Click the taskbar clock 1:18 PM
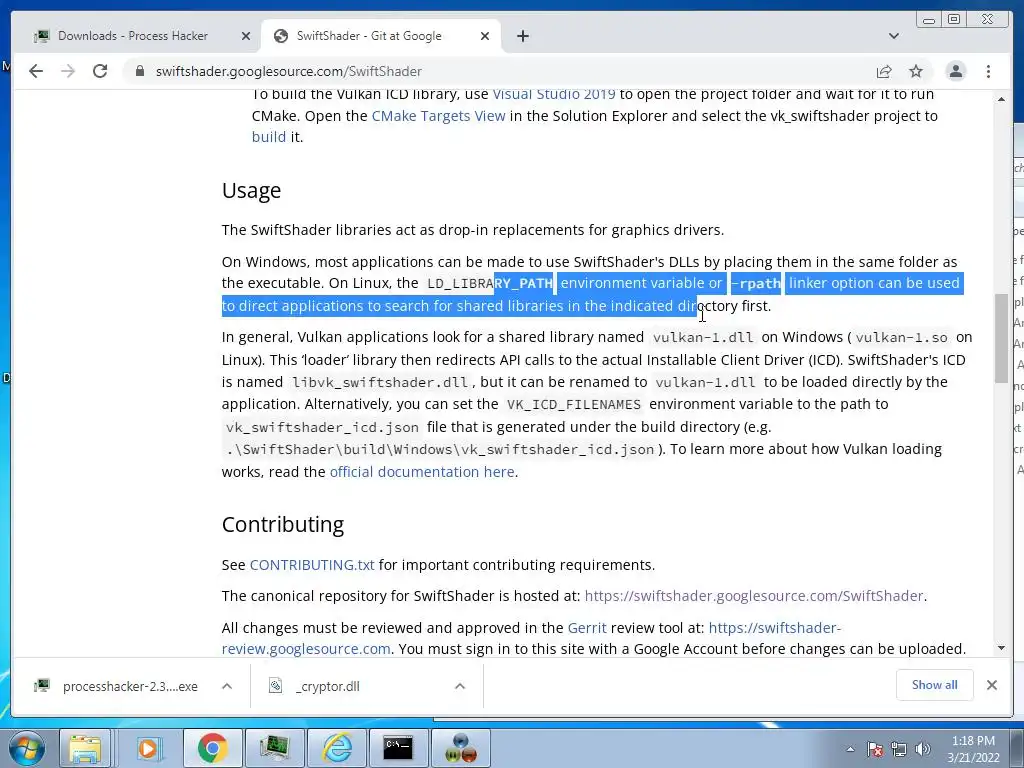 [x=973, y=749]
